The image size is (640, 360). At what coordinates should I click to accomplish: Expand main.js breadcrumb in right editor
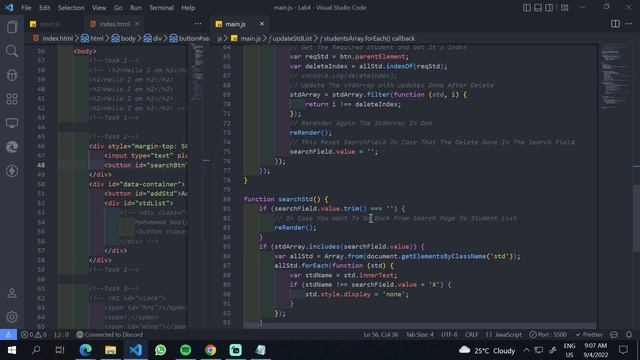[x=246, y=38]
